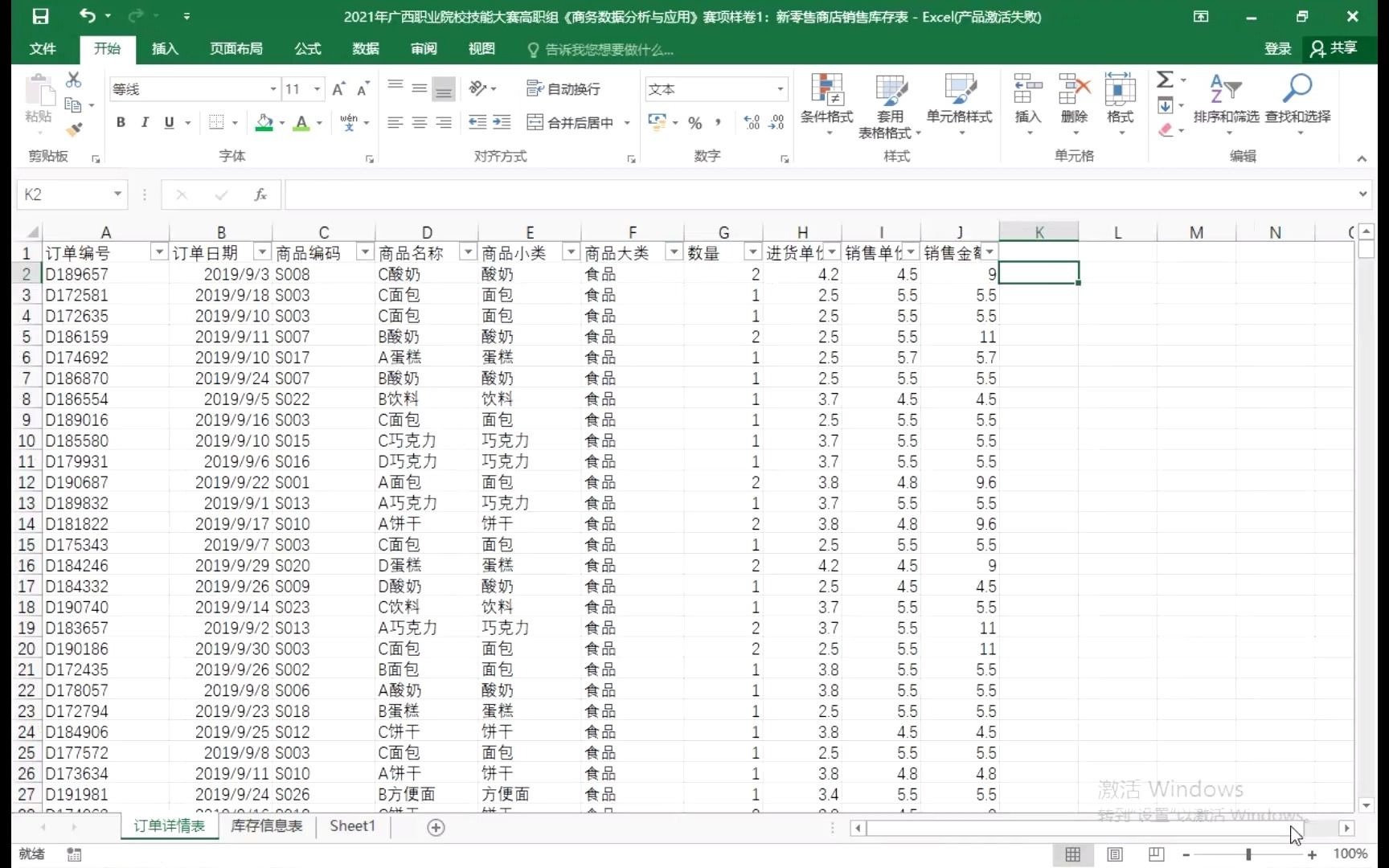Click the Borders icon
Viewport: 1389px width, 868px height.
pos(216,122)
